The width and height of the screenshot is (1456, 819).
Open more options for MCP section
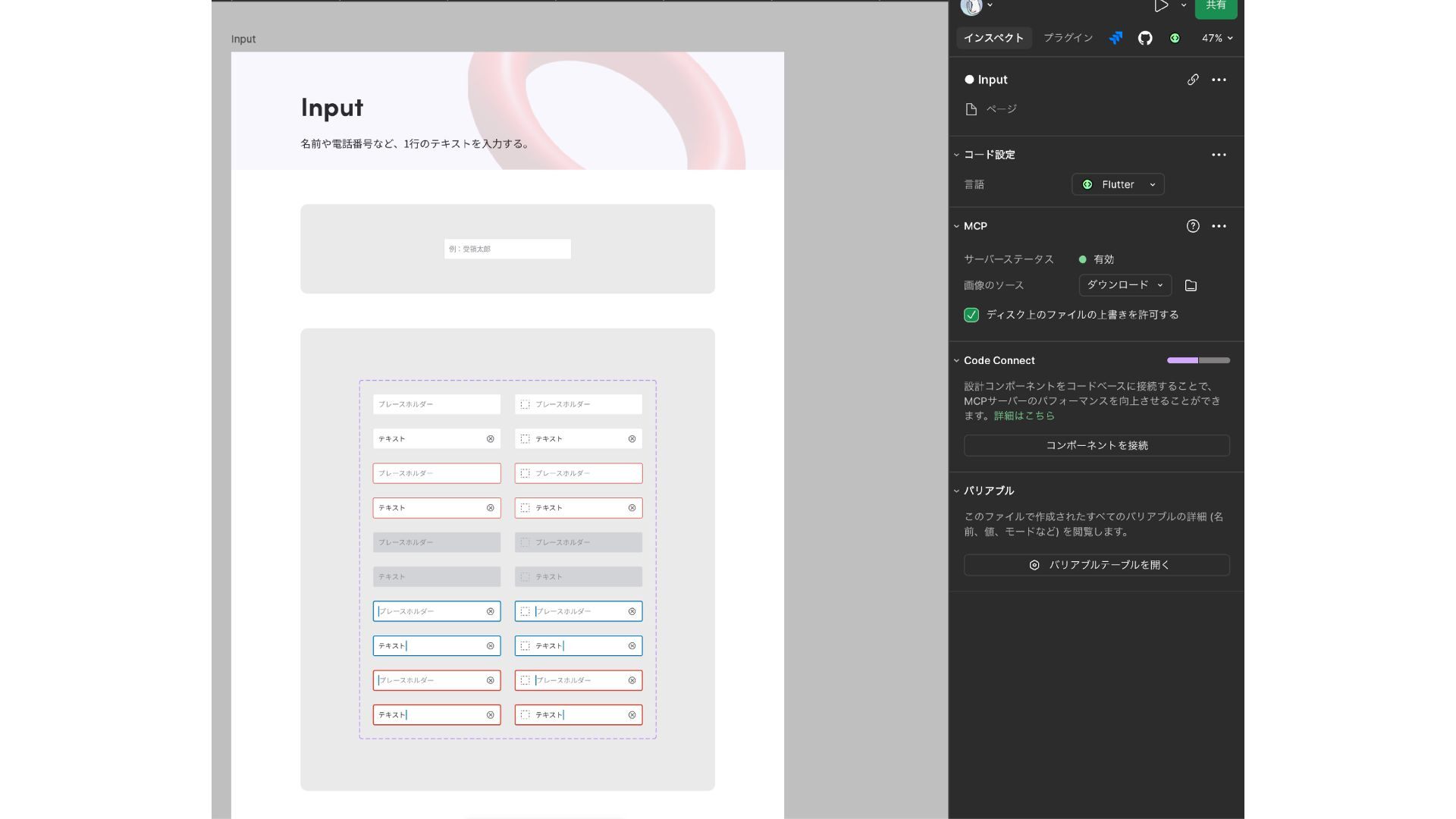coord(1219,226)
